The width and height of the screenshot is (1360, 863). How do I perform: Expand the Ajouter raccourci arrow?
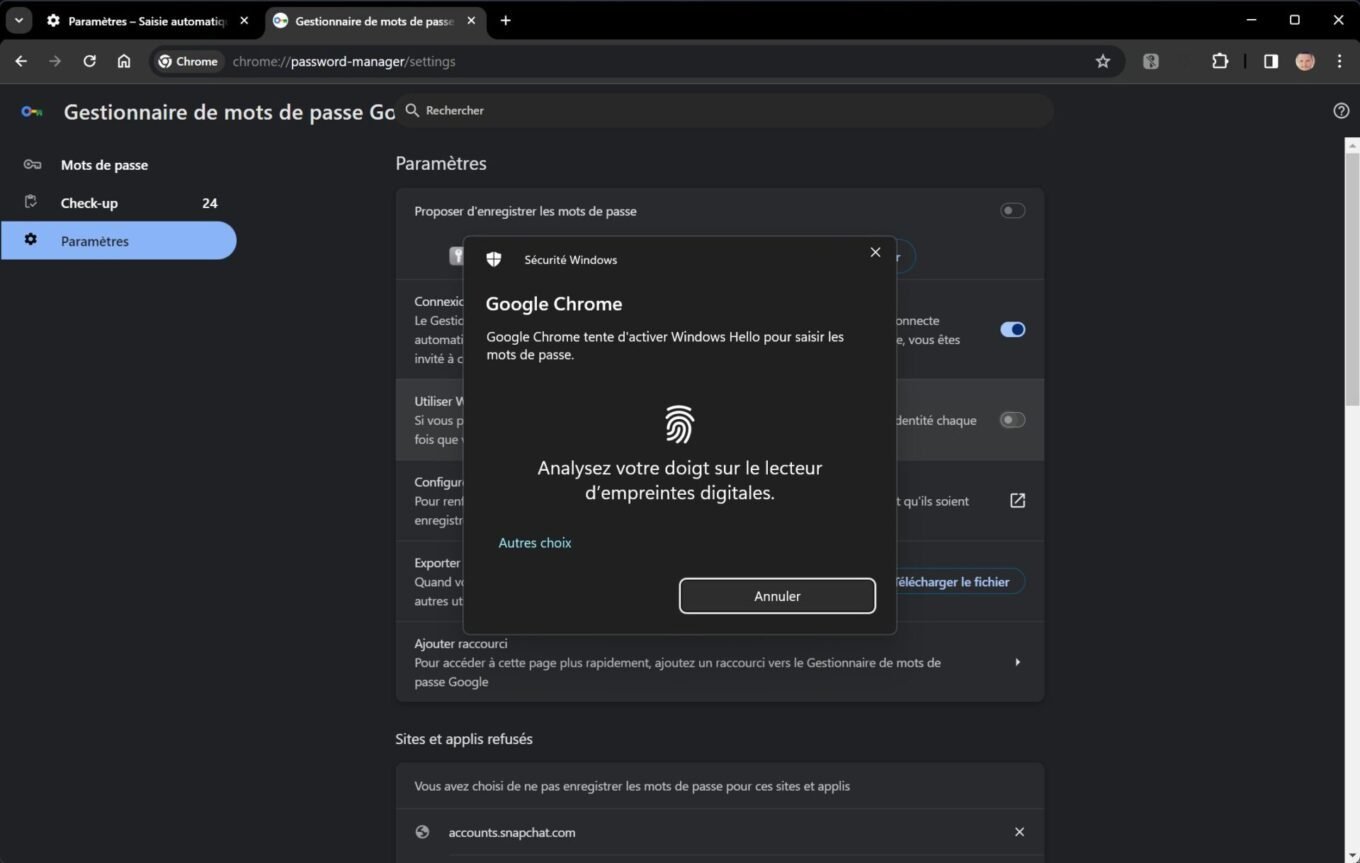point(1018,662)
